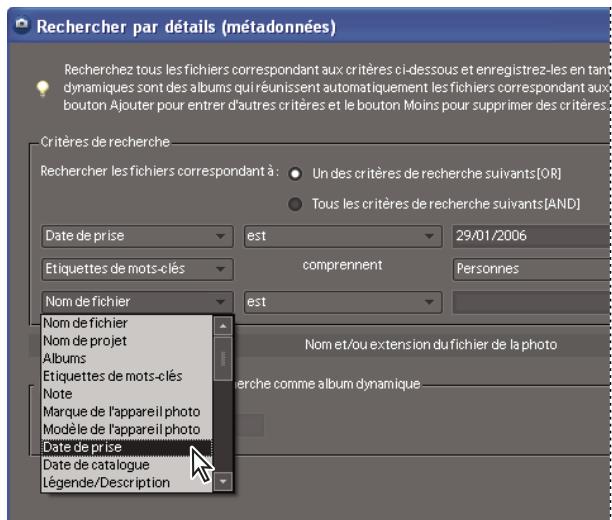Choose Modèle de l'appareil photo option
The image size is (612, 520).
tap(127, 429)
